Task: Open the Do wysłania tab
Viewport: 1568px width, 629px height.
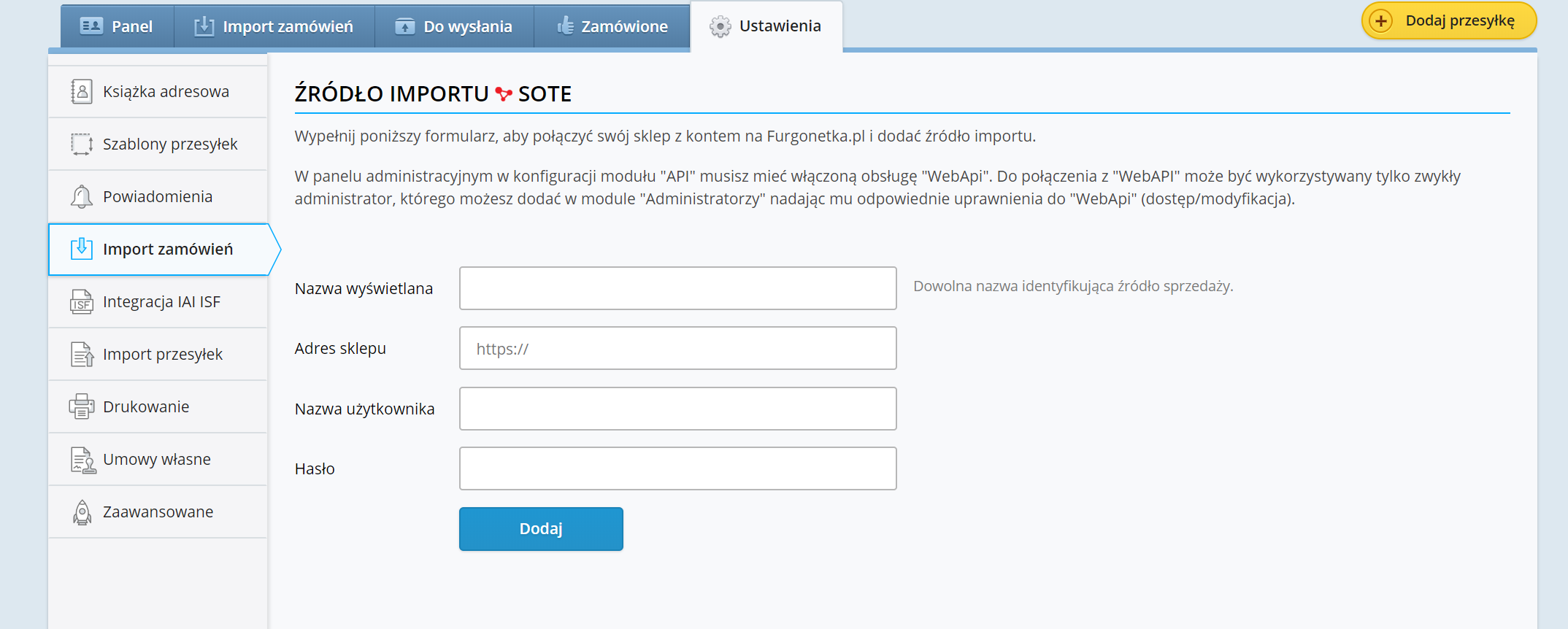Action: coord(454,26)
